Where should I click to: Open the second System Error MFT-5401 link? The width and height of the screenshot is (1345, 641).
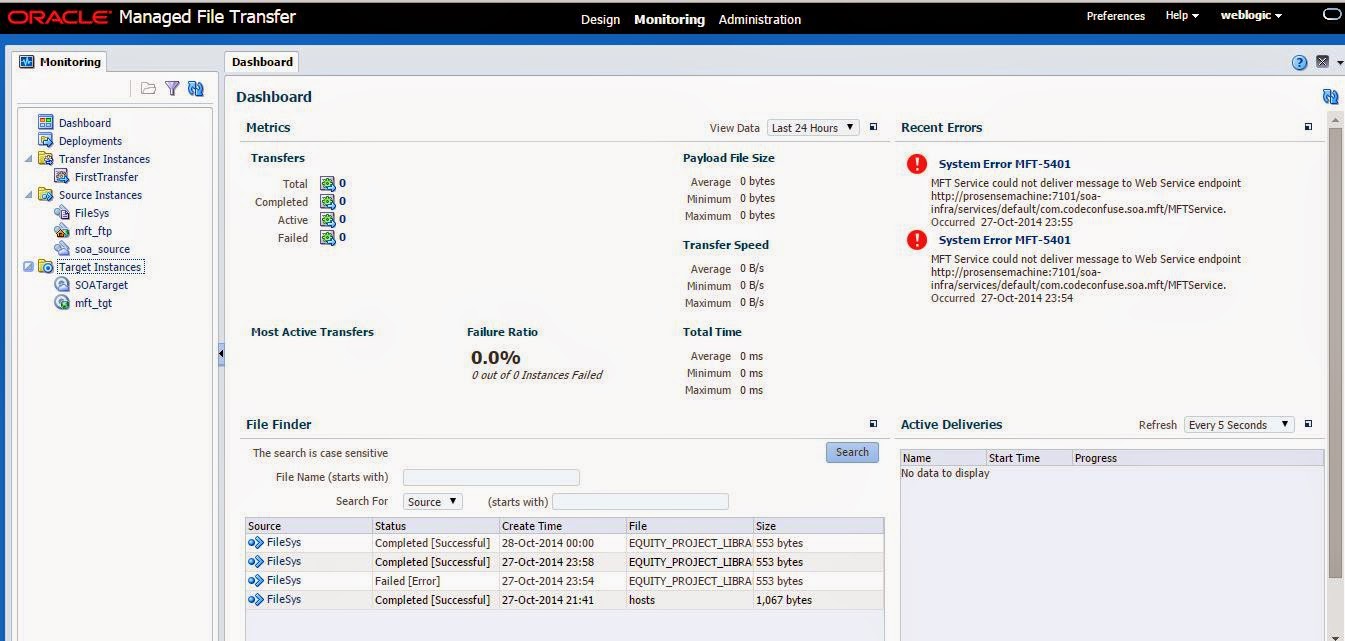point(1004,240)
